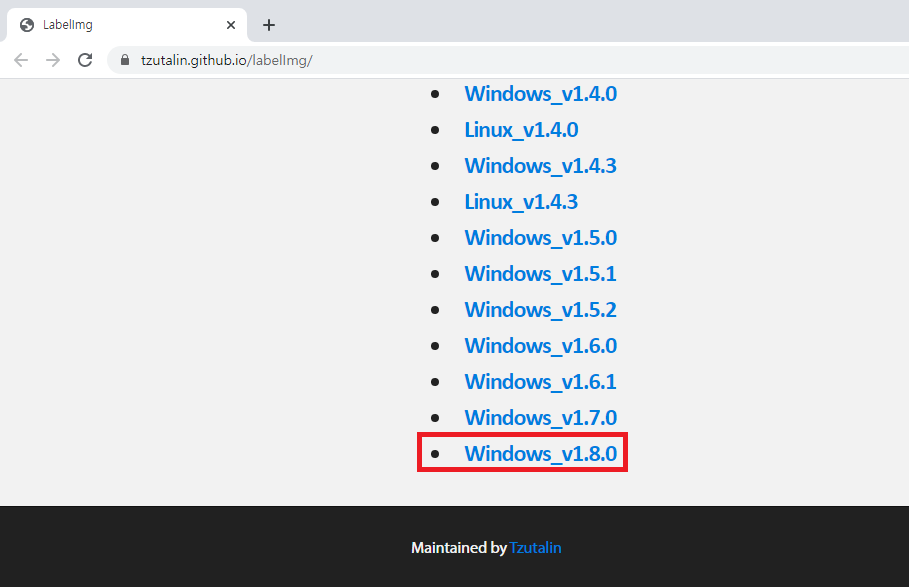Reload the LabelImg page
The width and height of the screenshot is (909, 587).
(x=85, y=60)
